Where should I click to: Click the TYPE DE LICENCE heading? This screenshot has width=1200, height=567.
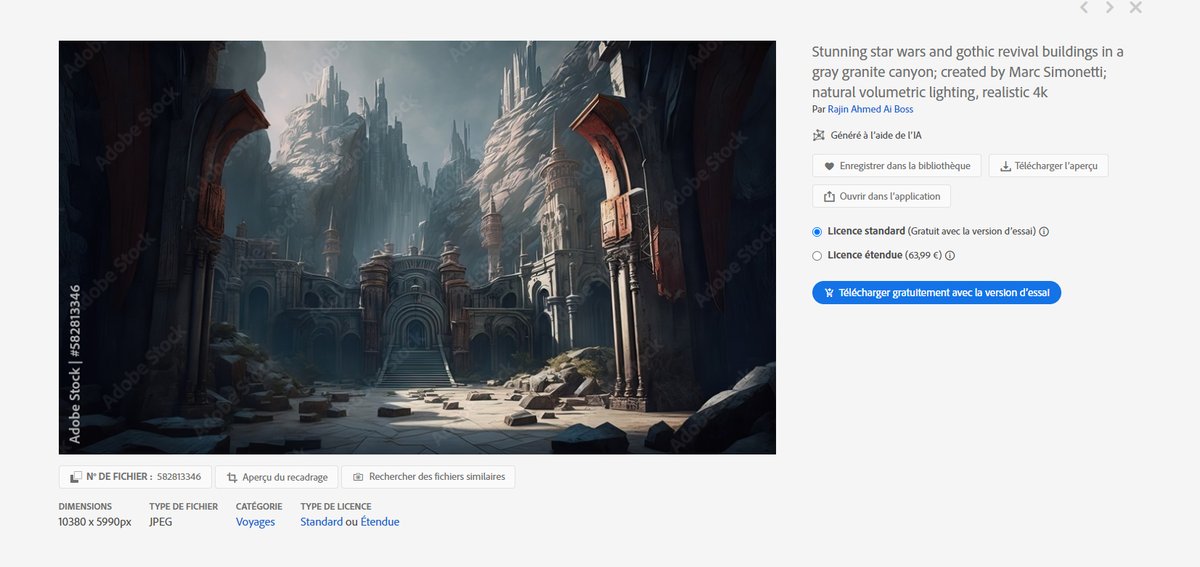[x=335, y=507]
